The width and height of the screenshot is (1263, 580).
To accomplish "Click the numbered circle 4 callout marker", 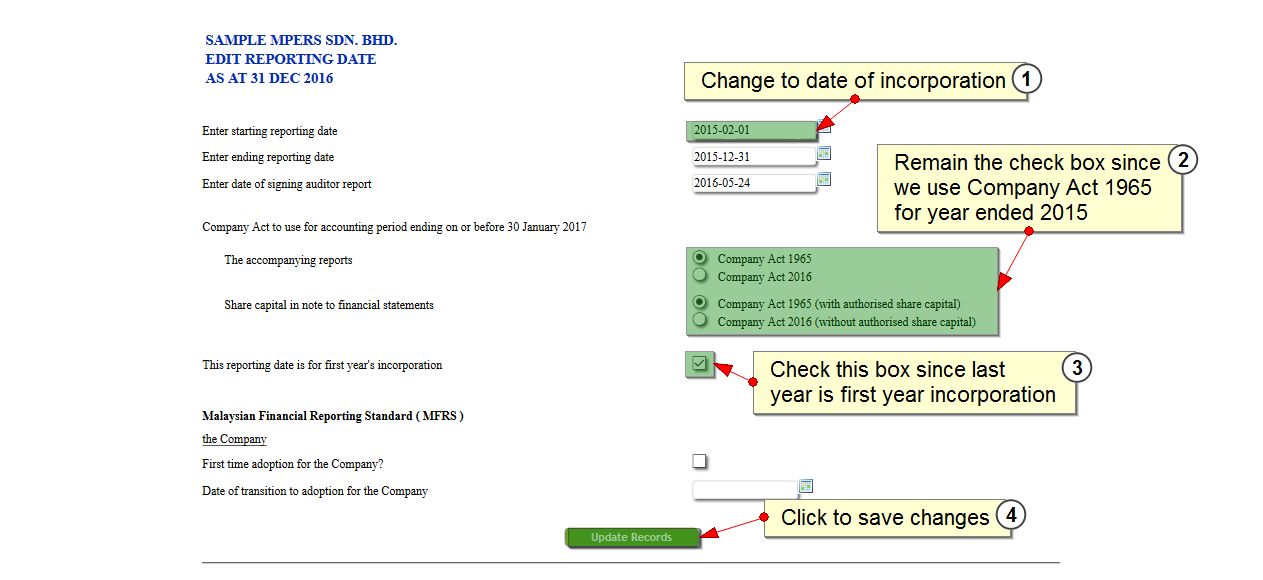I will (1012, 515).
